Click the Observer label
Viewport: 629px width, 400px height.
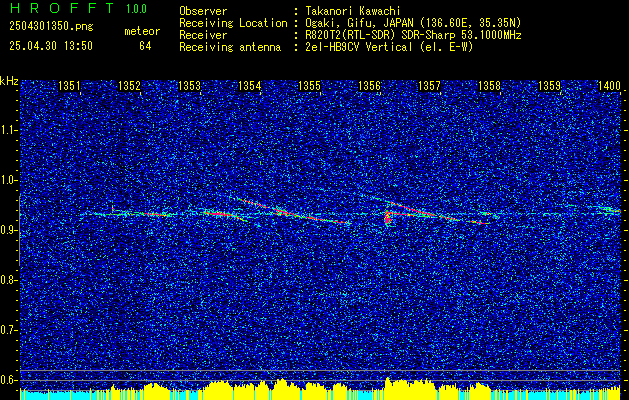pos(203,12)
